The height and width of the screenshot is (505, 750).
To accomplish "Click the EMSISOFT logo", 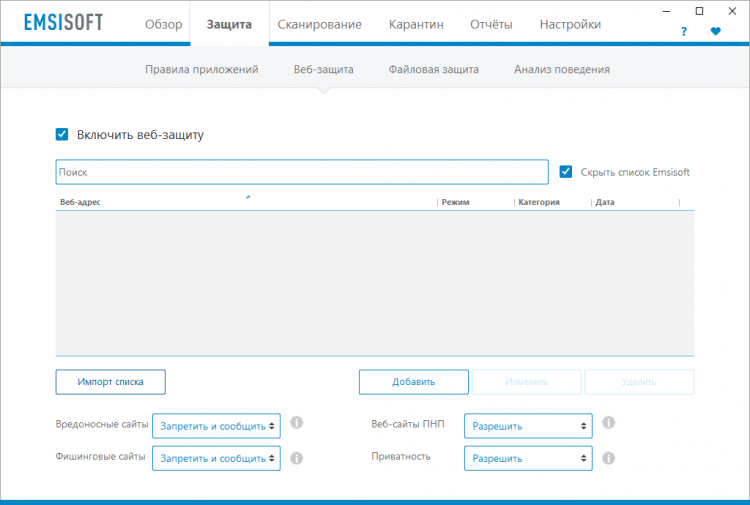I will [x=63, y=22].
